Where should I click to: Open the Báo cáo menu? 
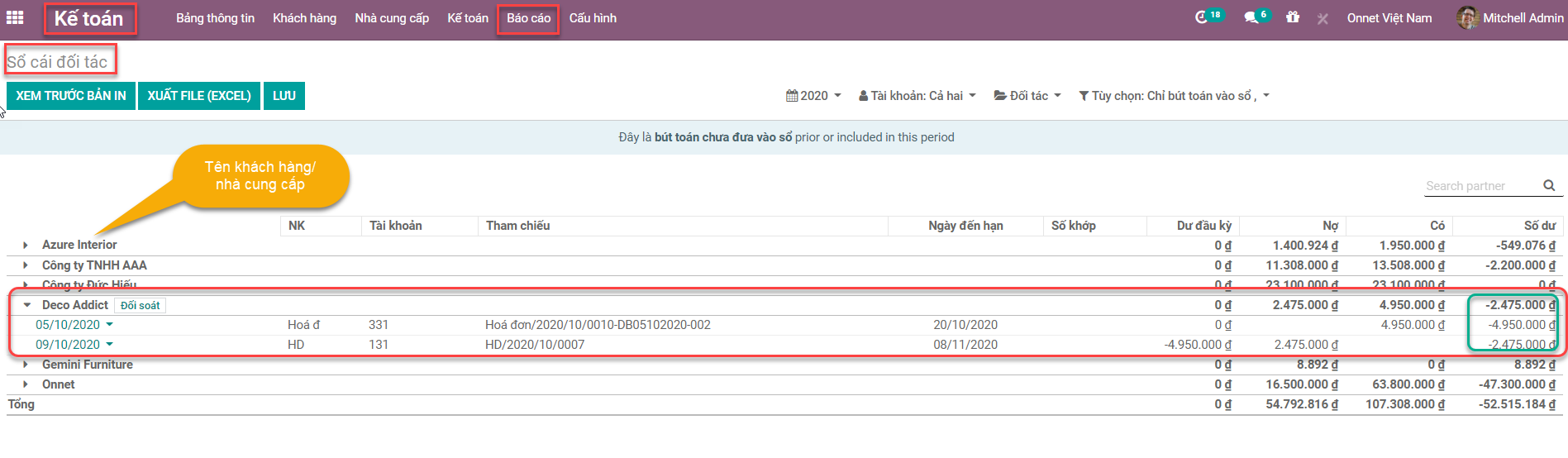coord(528,18)
